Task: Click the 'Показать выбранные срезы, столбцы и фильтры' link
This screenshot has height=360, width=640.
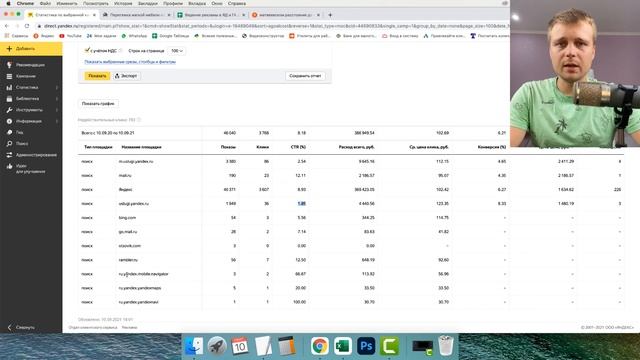Action: tap(130, 62)
